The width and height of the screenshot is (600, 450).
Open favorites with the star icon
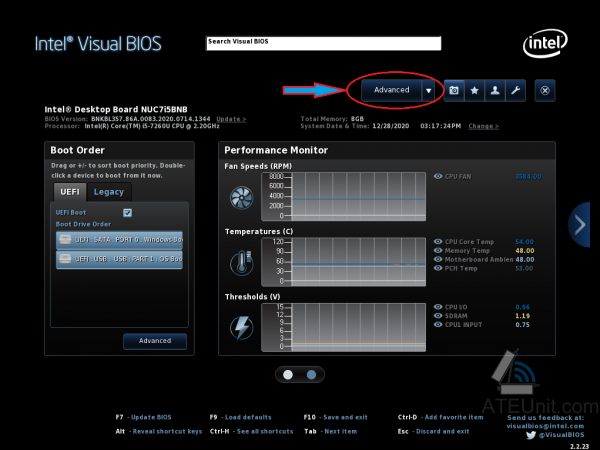click(474, 90)
